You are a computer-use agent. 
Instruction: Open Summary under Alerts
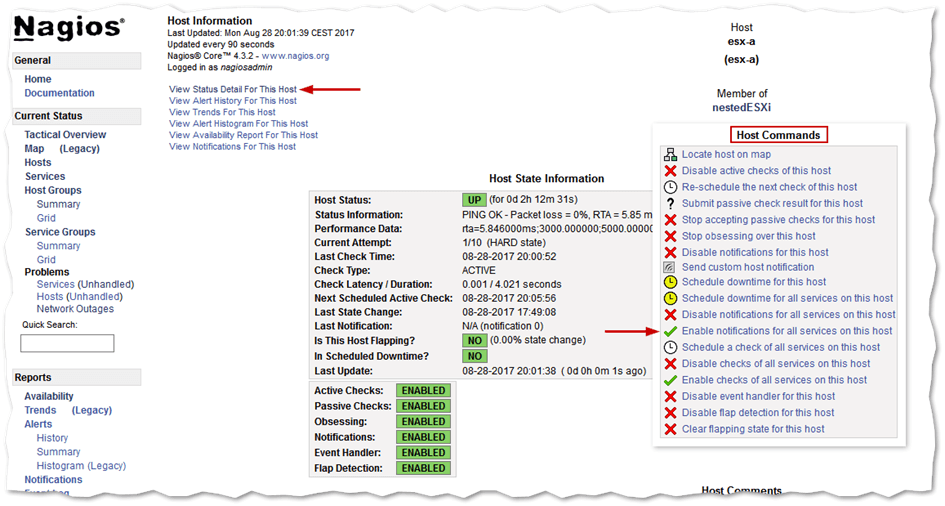click(x=58, y=451)
